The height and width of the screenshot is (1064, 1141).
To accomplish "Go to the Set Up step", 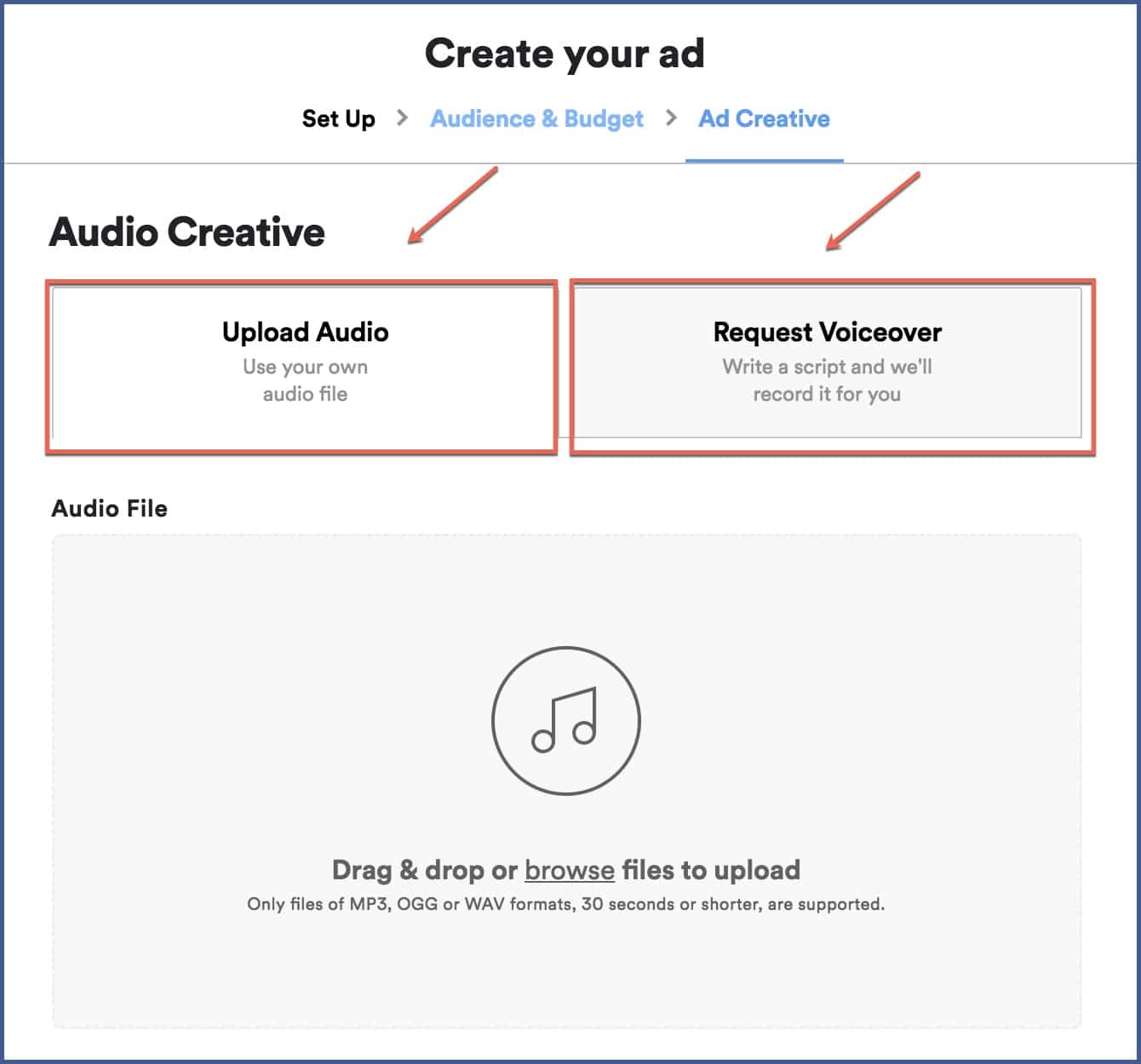I will [x=338, y=118].
